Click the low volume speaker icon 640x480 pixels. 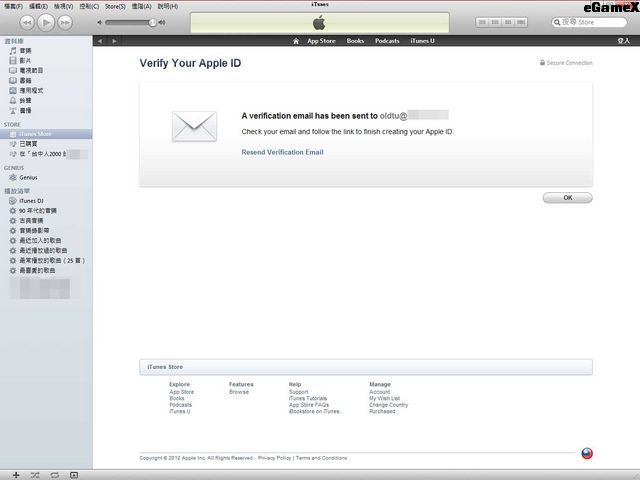pos(100,22)
